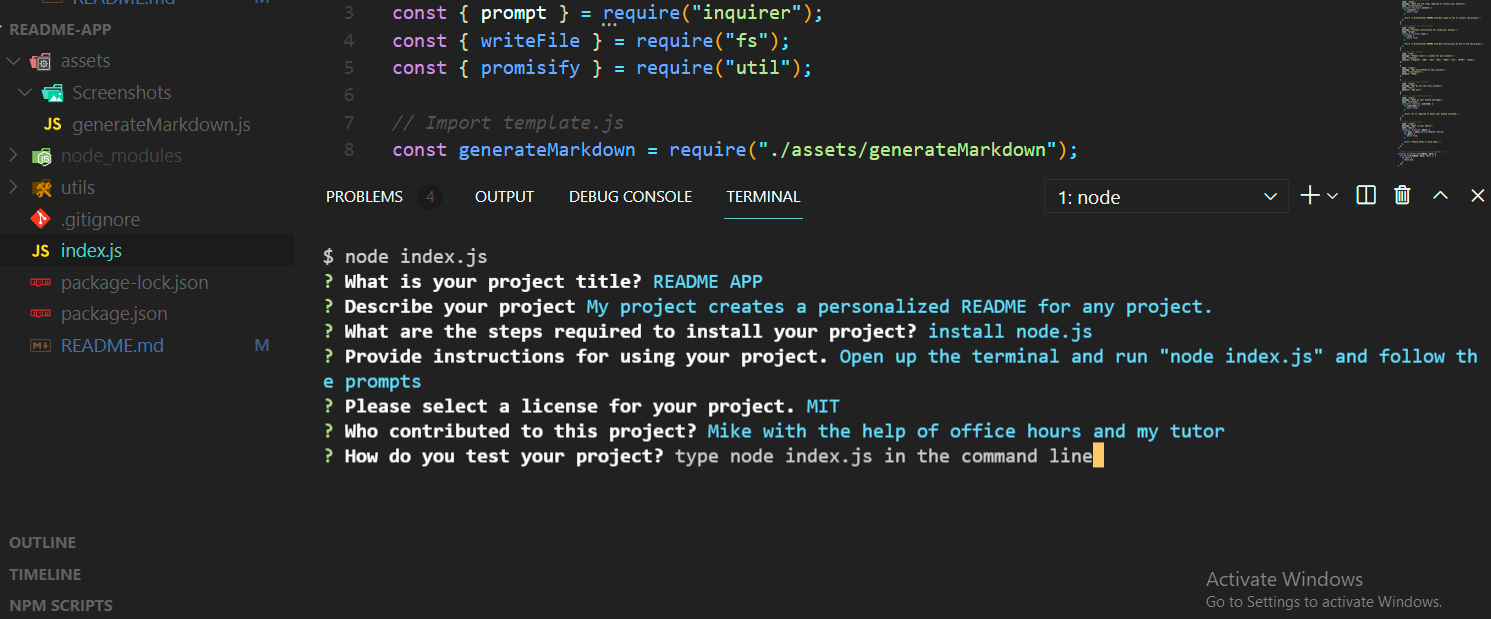This screenshot has height=619, width=1491.
Task: Click the markdown icon beside README.md
Action: (x=41, y=346)
